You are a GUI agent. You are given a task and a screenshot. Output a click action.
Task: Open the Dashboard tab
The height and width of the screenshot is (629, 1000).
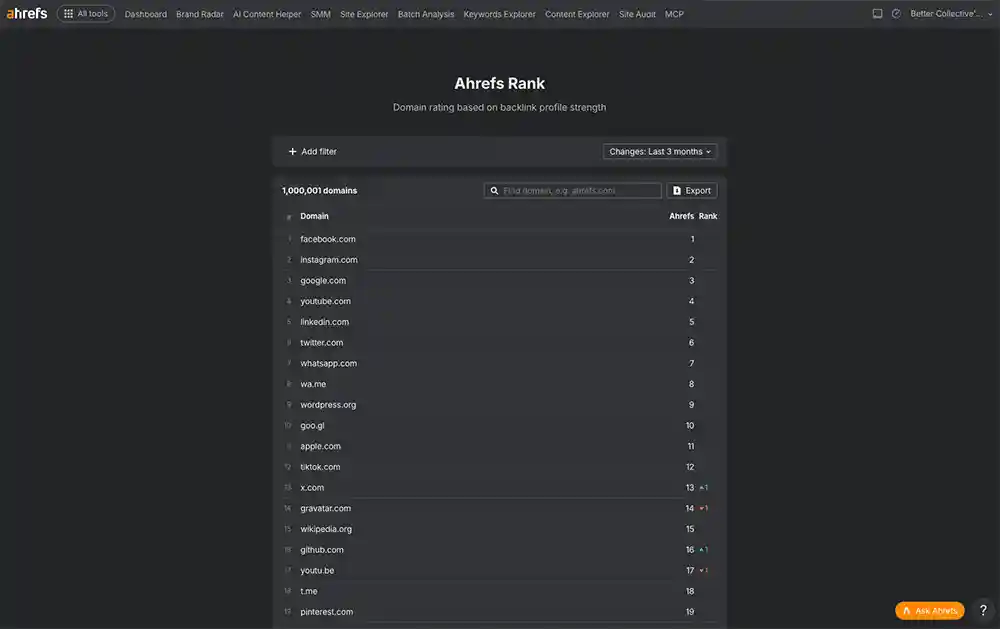pyautogui.click(x=145, y=14)
